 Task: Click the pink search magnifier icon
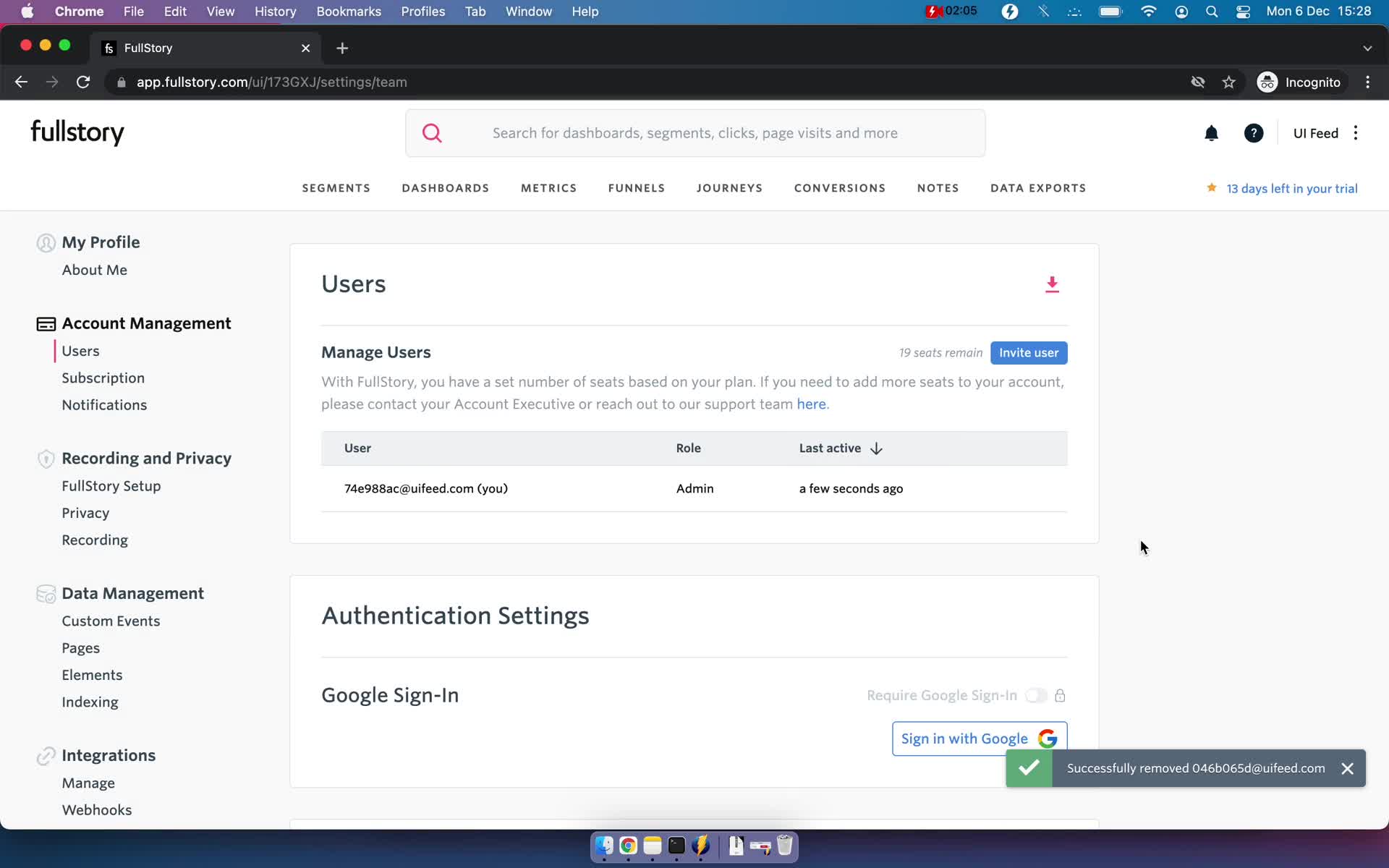[x=432, y=133]
